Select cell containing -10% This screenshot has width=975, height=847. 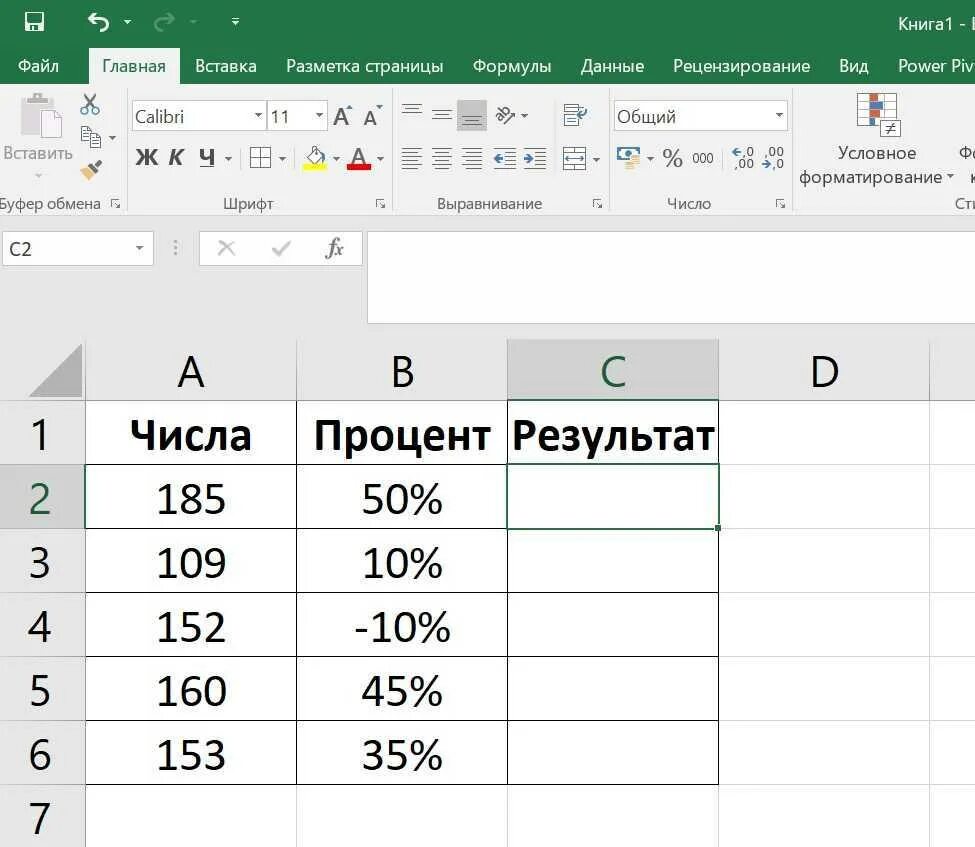(x=402, y=626)
